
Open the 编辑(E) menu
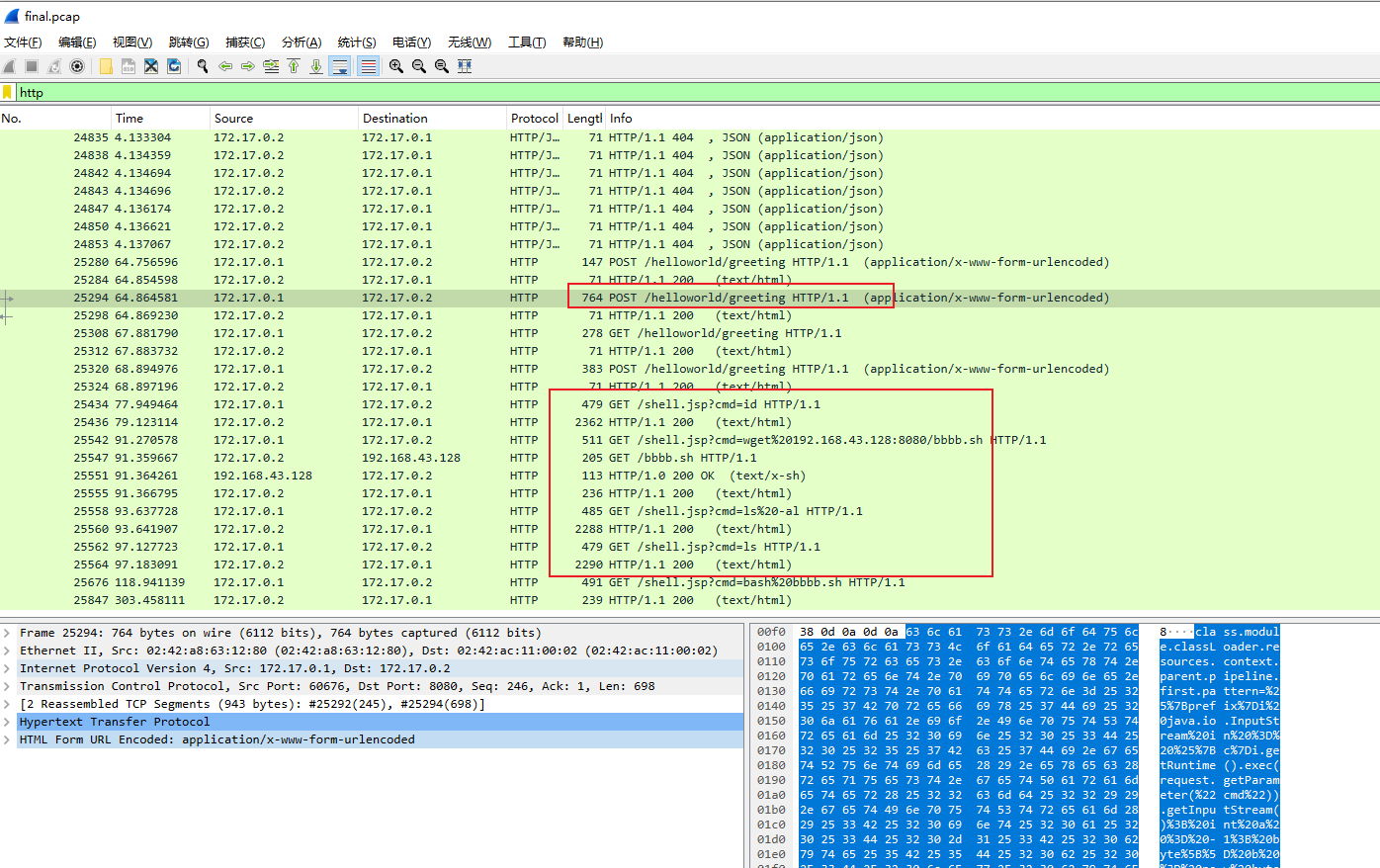[x=77, y=42]
